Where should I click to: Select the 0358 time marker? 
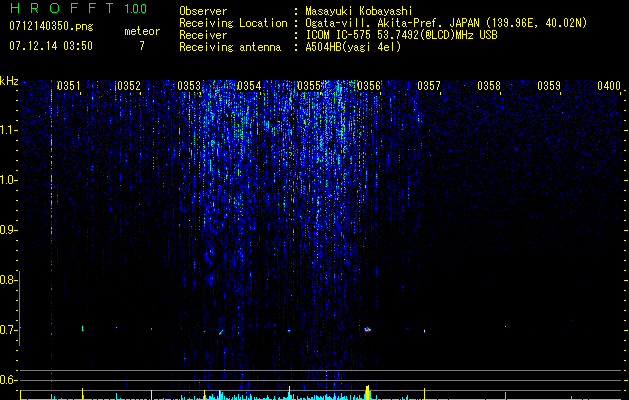point(489,86)
